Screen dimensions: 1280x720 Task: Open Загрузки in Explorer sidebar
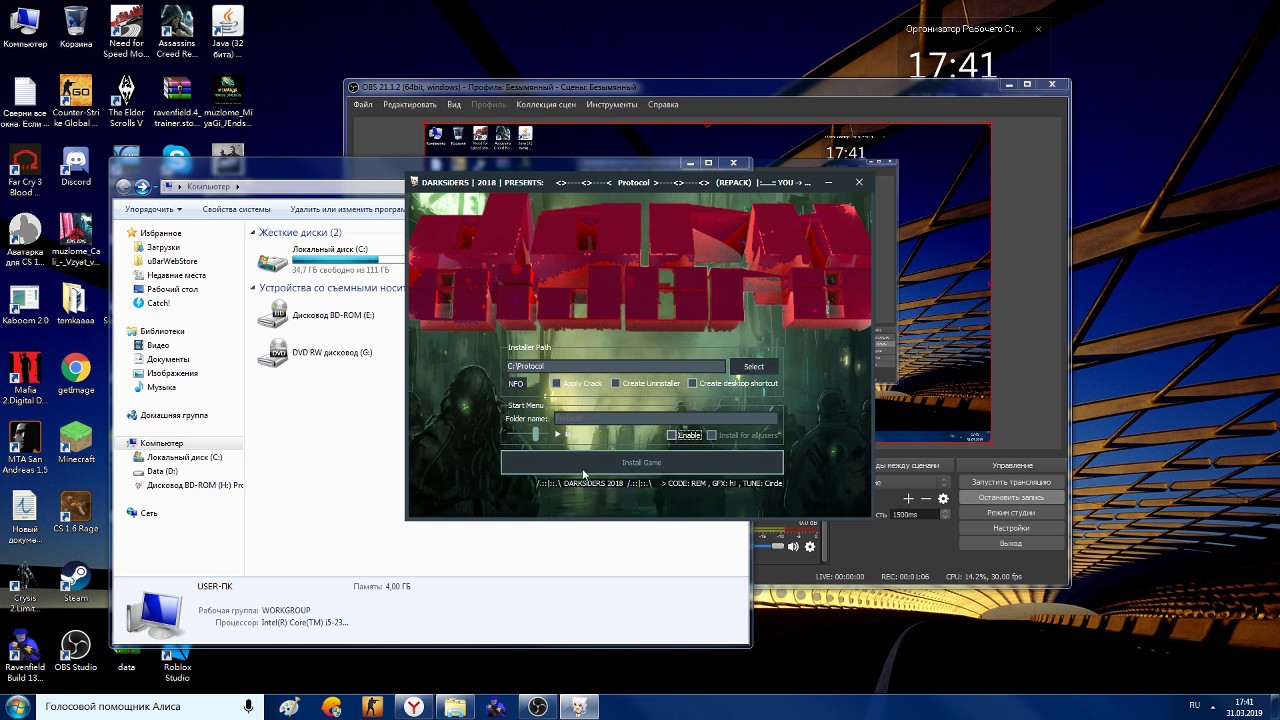(163, 247)
